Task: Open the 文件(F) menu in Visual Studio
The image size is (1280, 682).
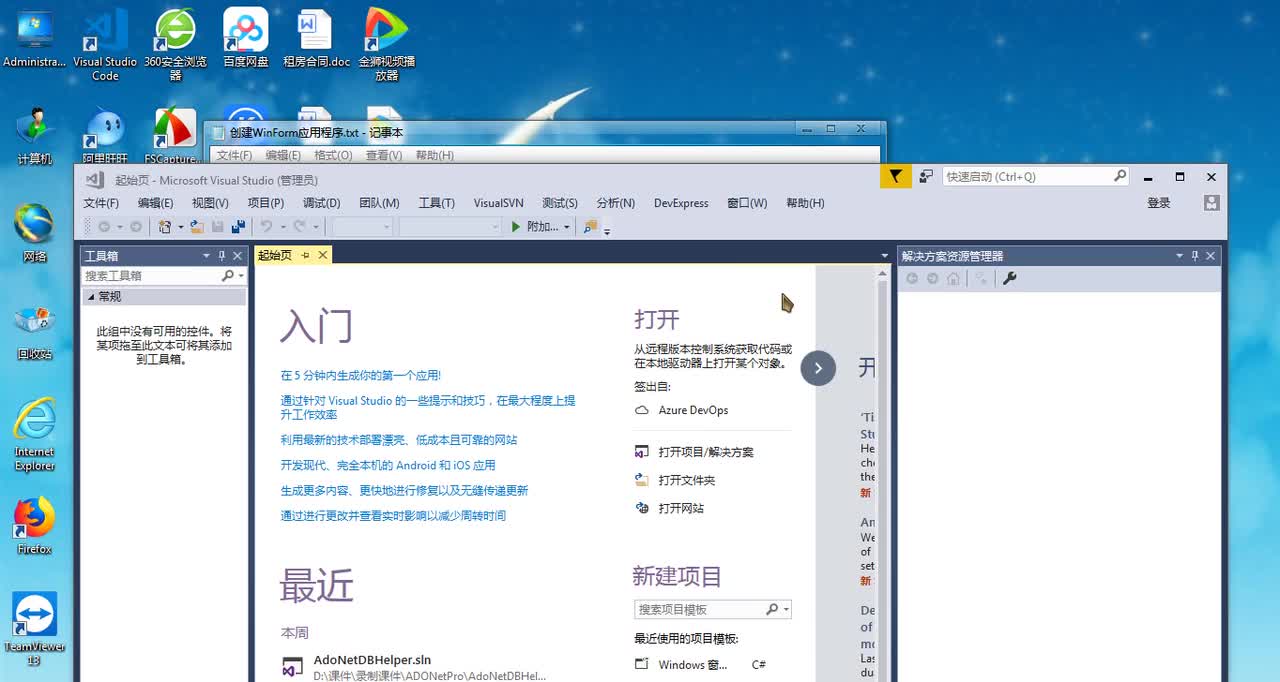Action: (x=101, y=203)
